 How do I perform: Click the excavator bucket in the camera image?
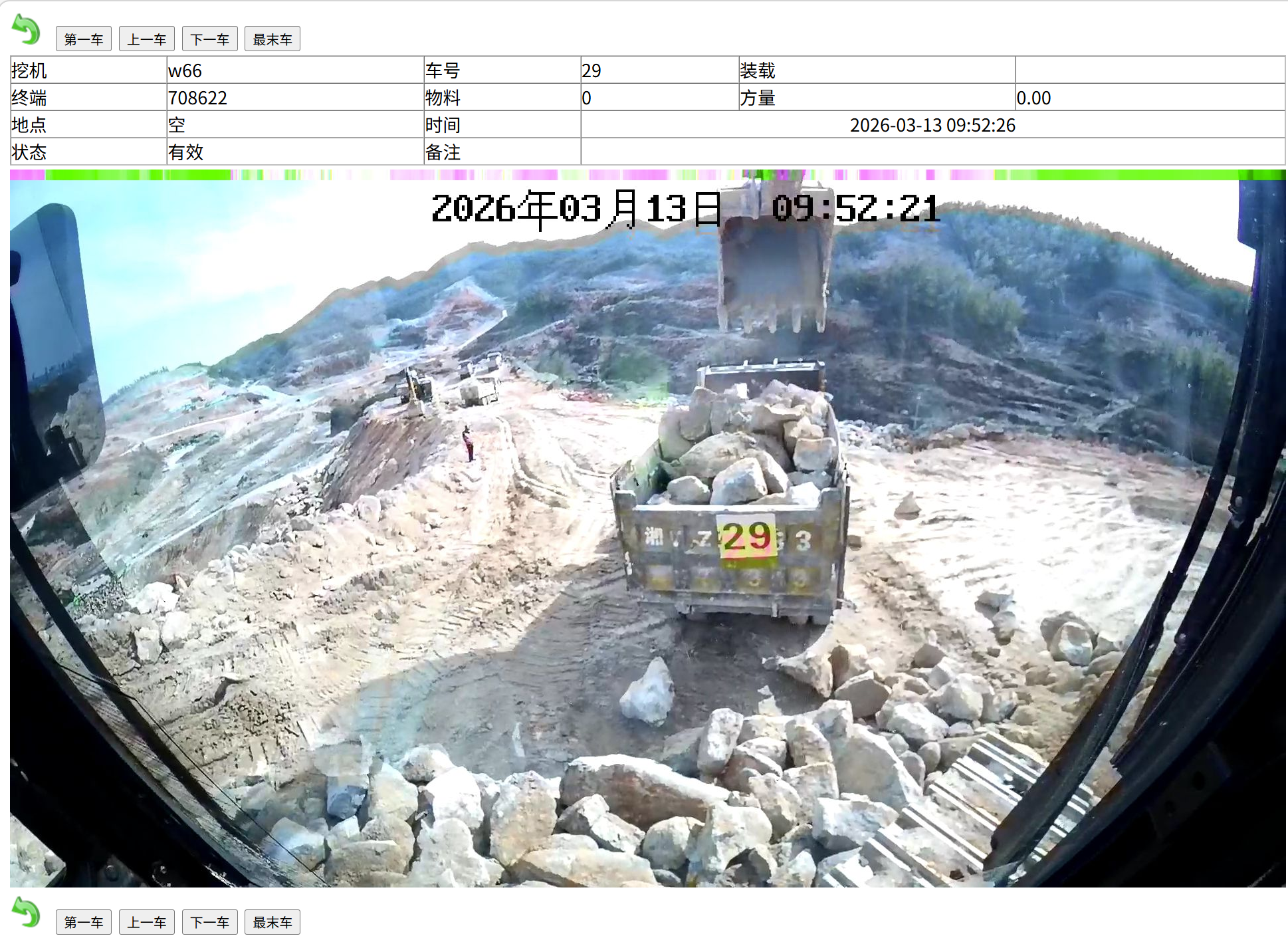[x=774, y=273]
